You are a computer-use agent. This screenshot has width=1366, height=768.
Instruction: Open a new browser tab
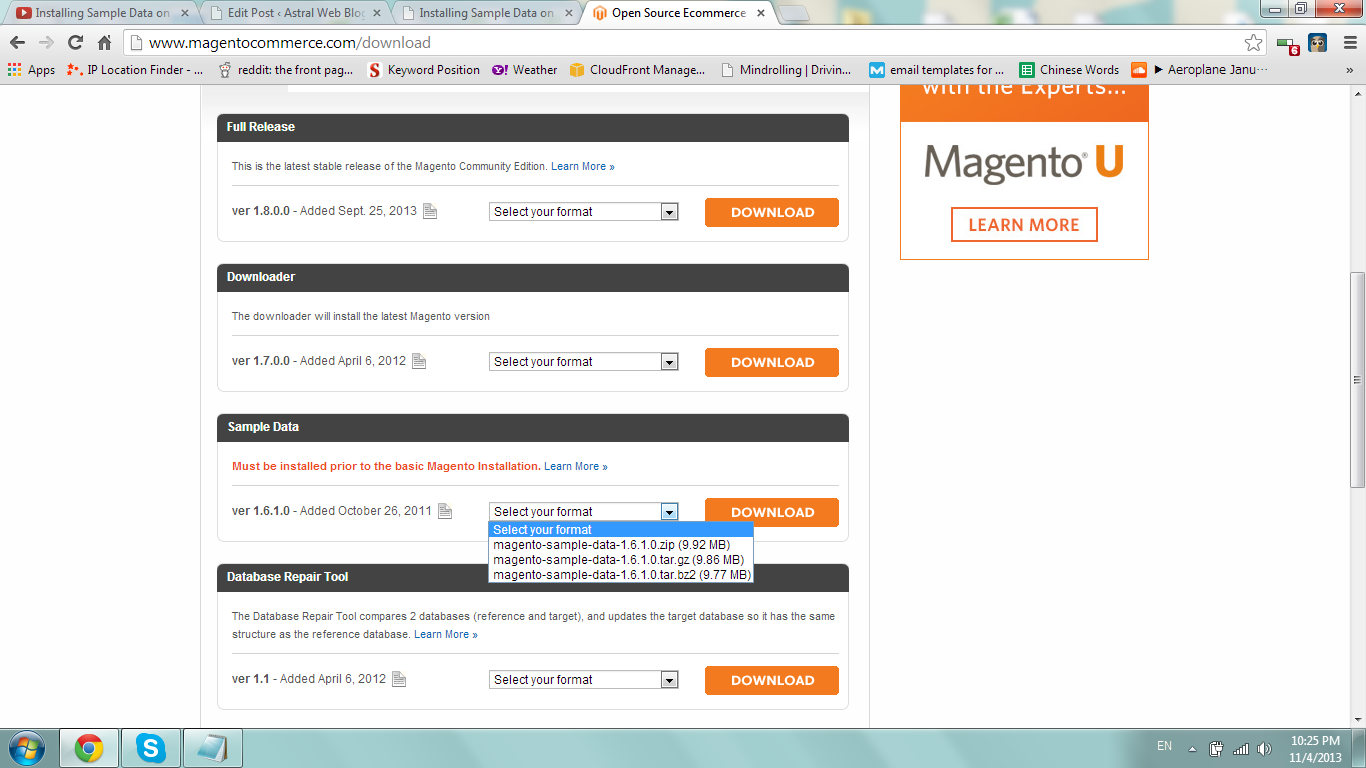tap(793, 14)
